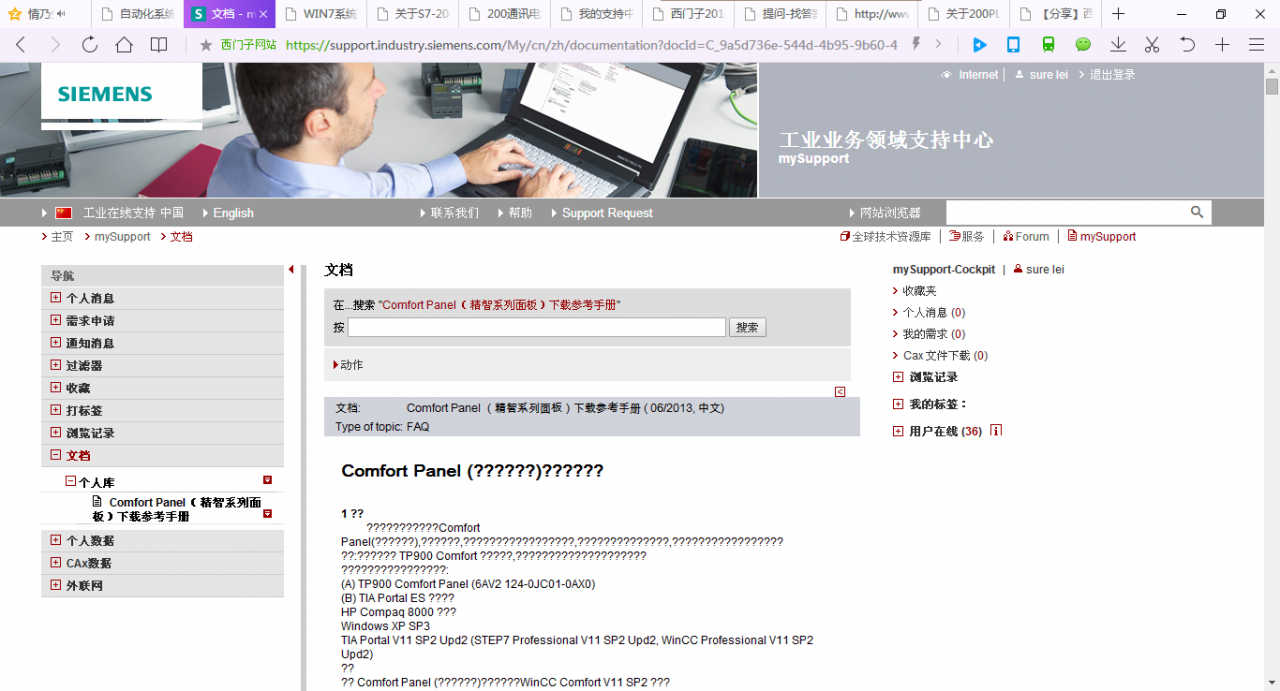Click the Comfort Panel document page icon in navigation
The width and height of the screenshot is (1280, 691).
[x=95, y=500]
